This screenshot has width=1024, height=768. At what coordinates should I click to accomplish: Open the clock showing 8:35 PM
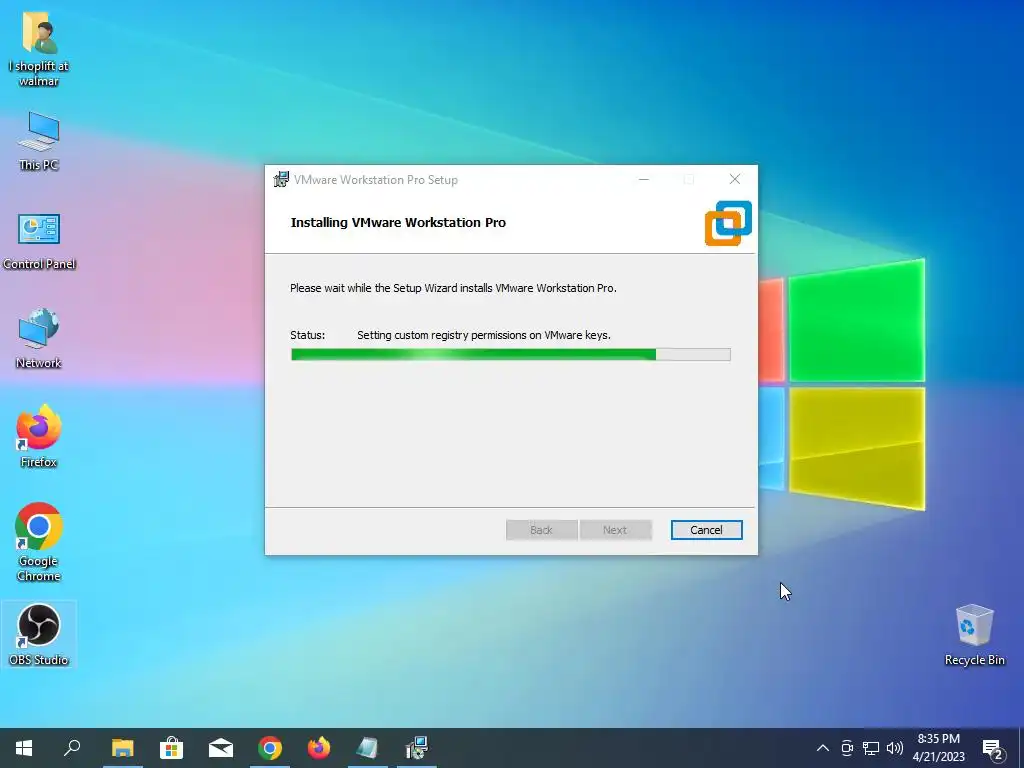(x=938, y=748)
